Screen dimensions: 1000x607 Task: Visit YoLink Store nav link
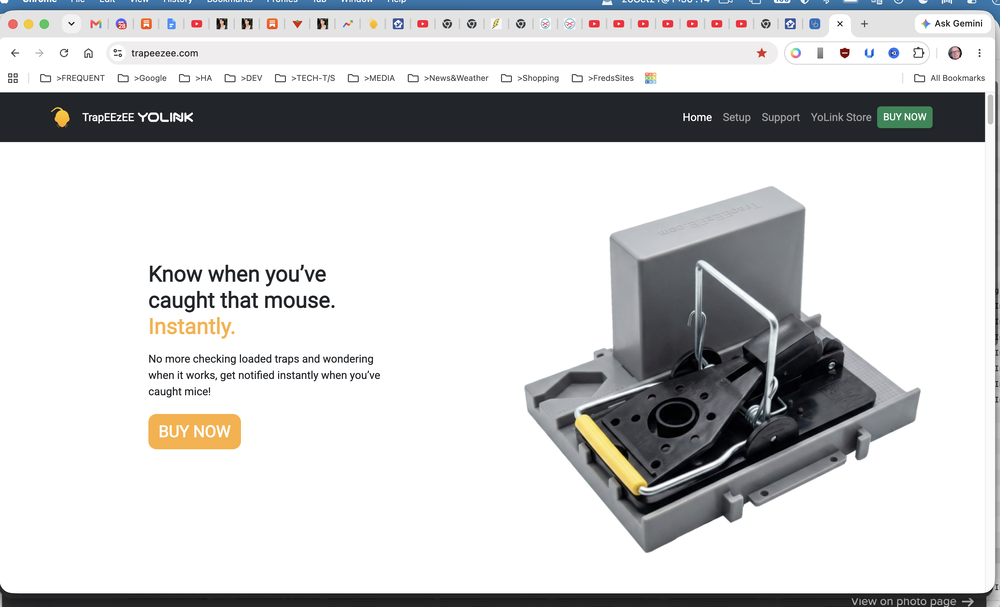841,117
